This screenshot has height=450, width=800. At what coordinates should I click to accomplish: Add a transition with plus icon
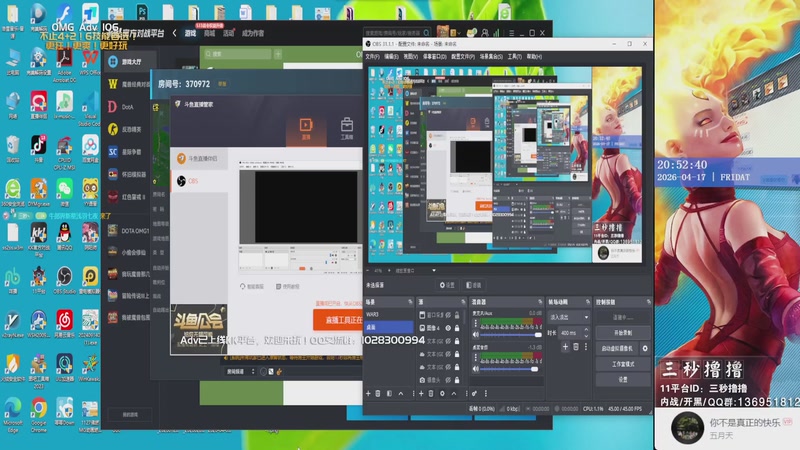pos(565,347)
